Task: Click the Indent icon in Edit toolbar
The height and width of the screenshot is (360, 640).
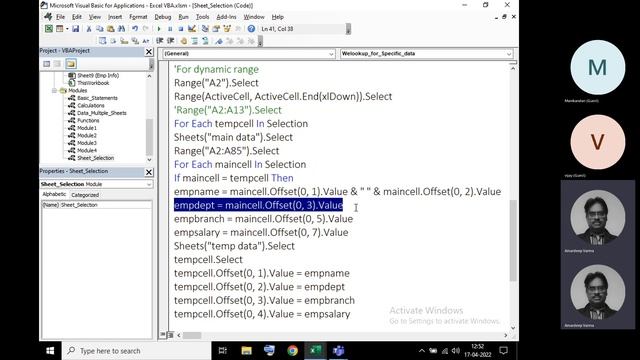Action: pos(160,41)
